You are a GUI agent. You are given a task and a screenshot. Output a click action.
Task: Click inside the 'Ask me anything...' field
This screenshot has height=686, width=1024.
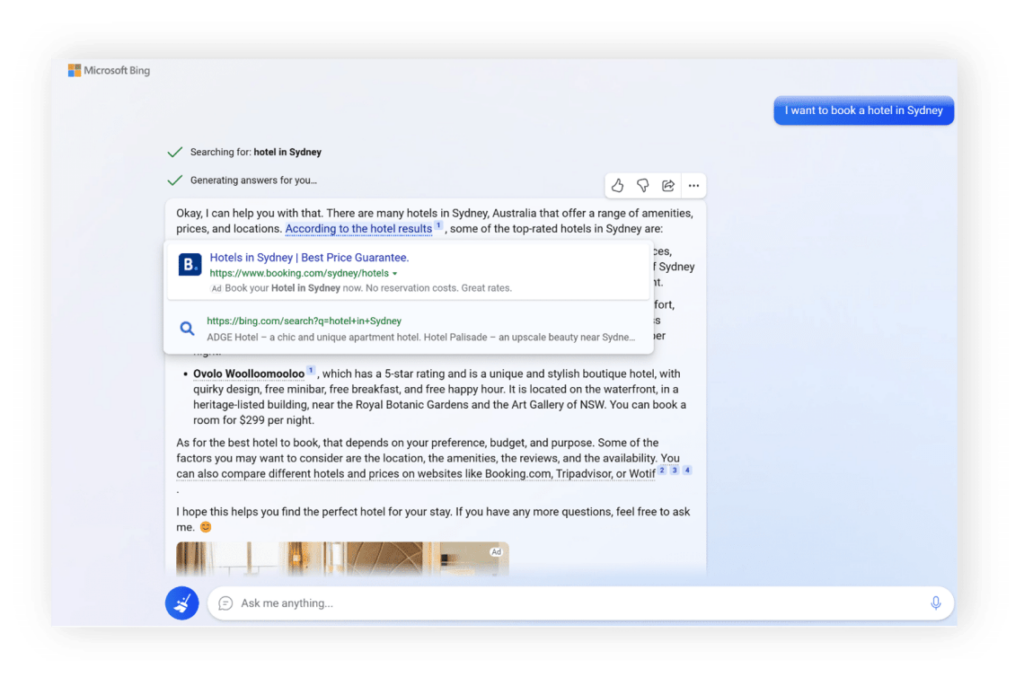coord(570,603)
